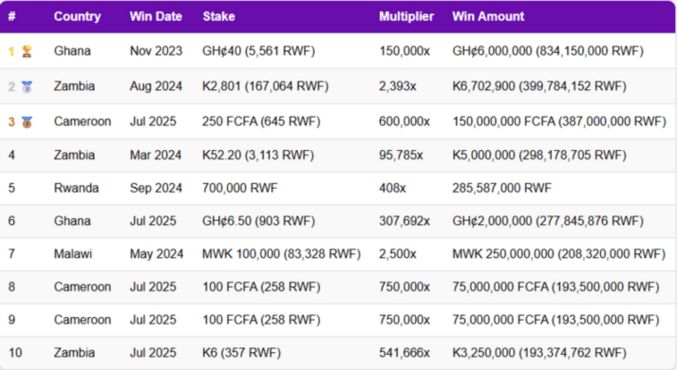This screenshot has width=677, height=370.
Task: Click rank number 10
Action: coord(15,352)
